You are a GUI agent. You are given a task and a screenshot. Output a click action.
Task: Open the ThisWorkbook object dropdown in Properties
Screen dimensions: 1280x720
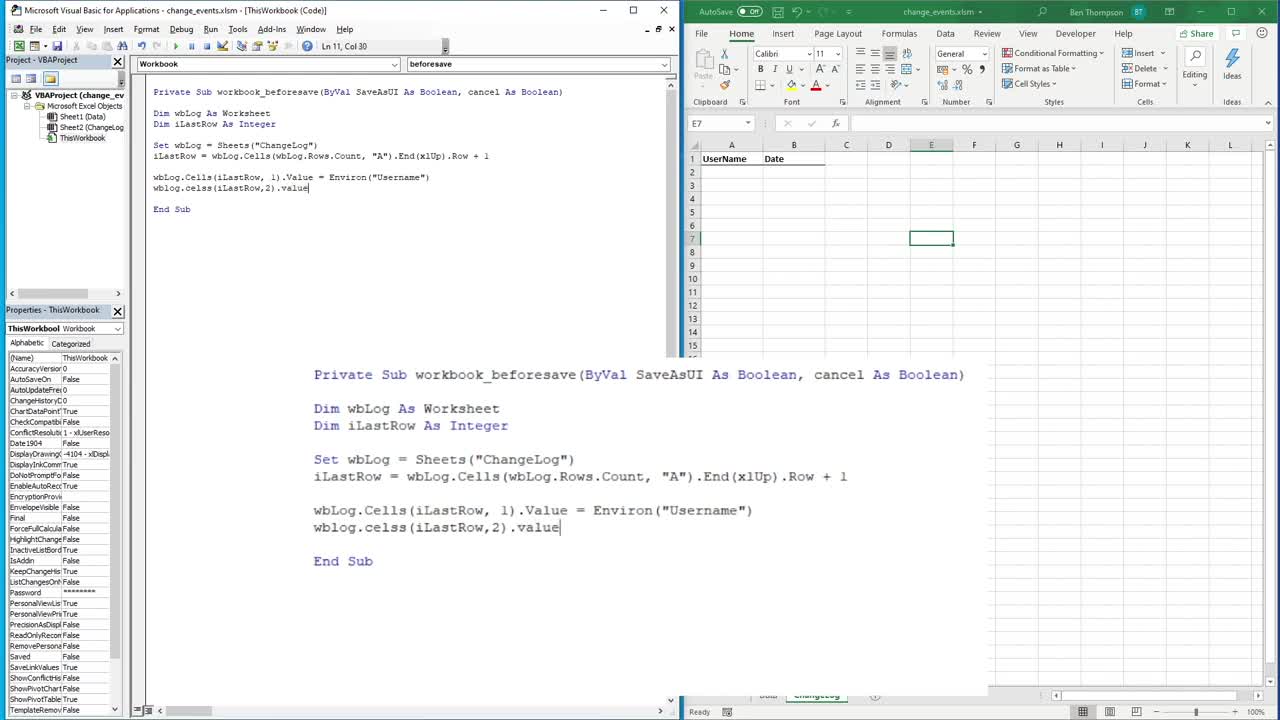tap(118, 328)
